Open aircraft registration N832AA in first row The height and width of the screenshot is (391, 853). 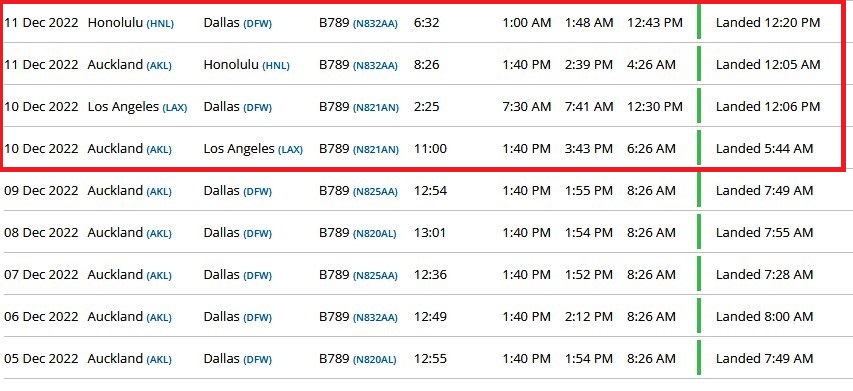click(375, 24)
